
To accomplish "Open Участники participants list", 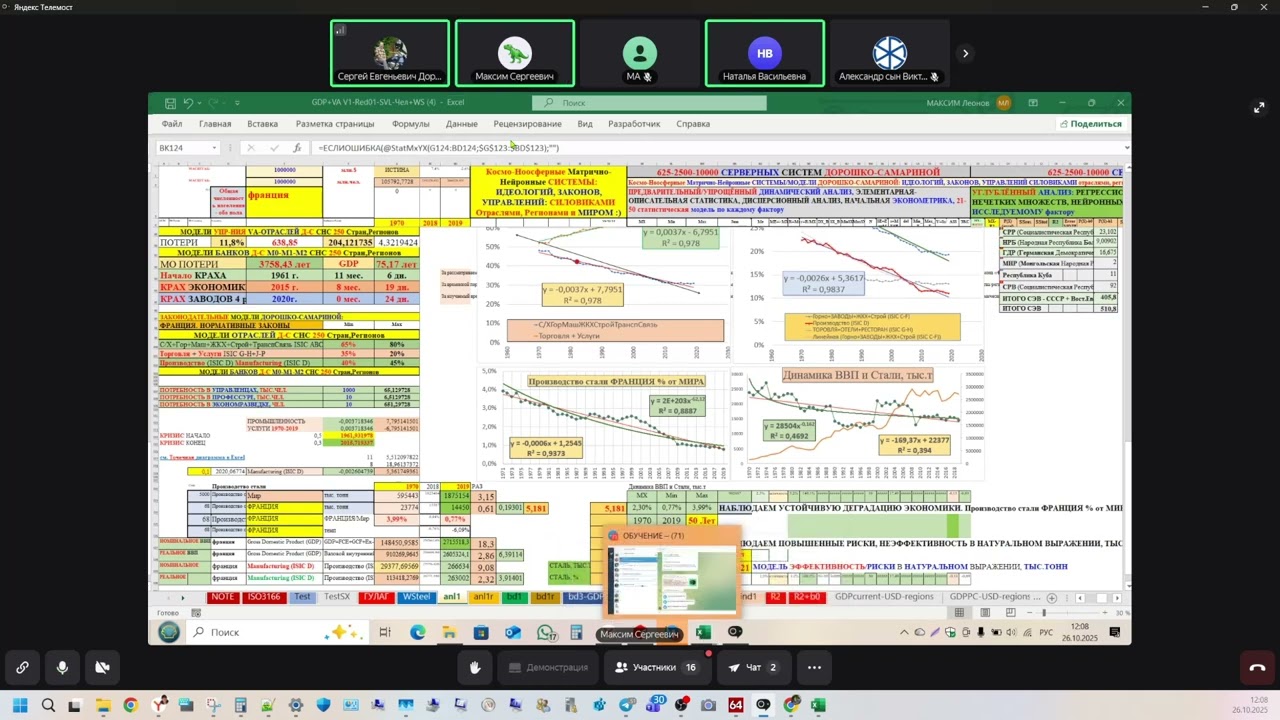I will click(654, 667).
